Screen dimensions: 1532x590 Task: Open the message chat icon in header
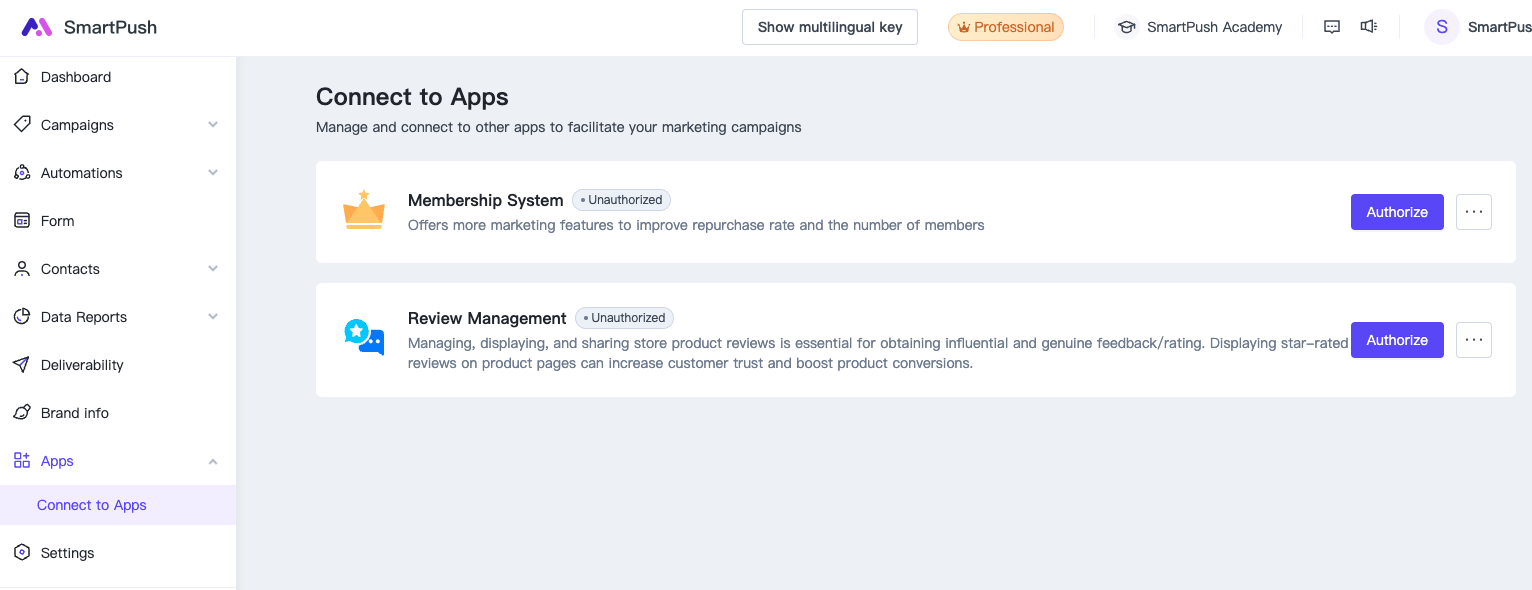click(1332, 27)
